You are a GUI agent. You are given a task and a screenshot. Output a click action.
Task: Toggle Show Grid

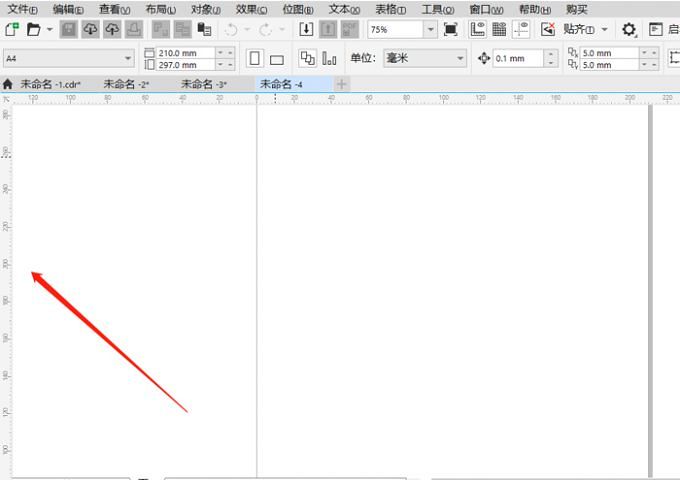coord(499,29)
